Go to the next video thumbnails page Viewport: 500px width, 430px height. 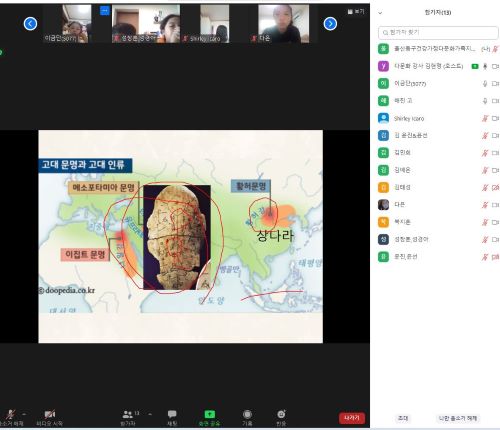[x=330, y=24]
